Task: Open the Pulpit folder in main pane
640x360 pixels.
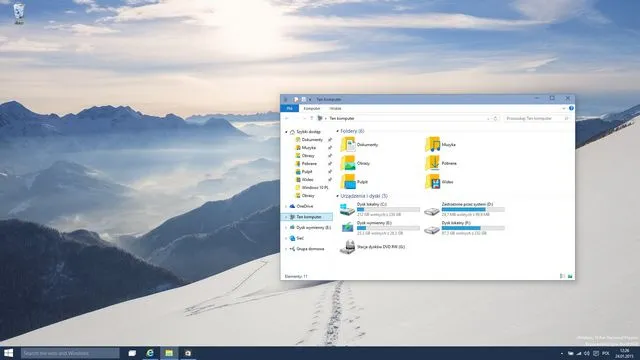Action: [354, 182]
